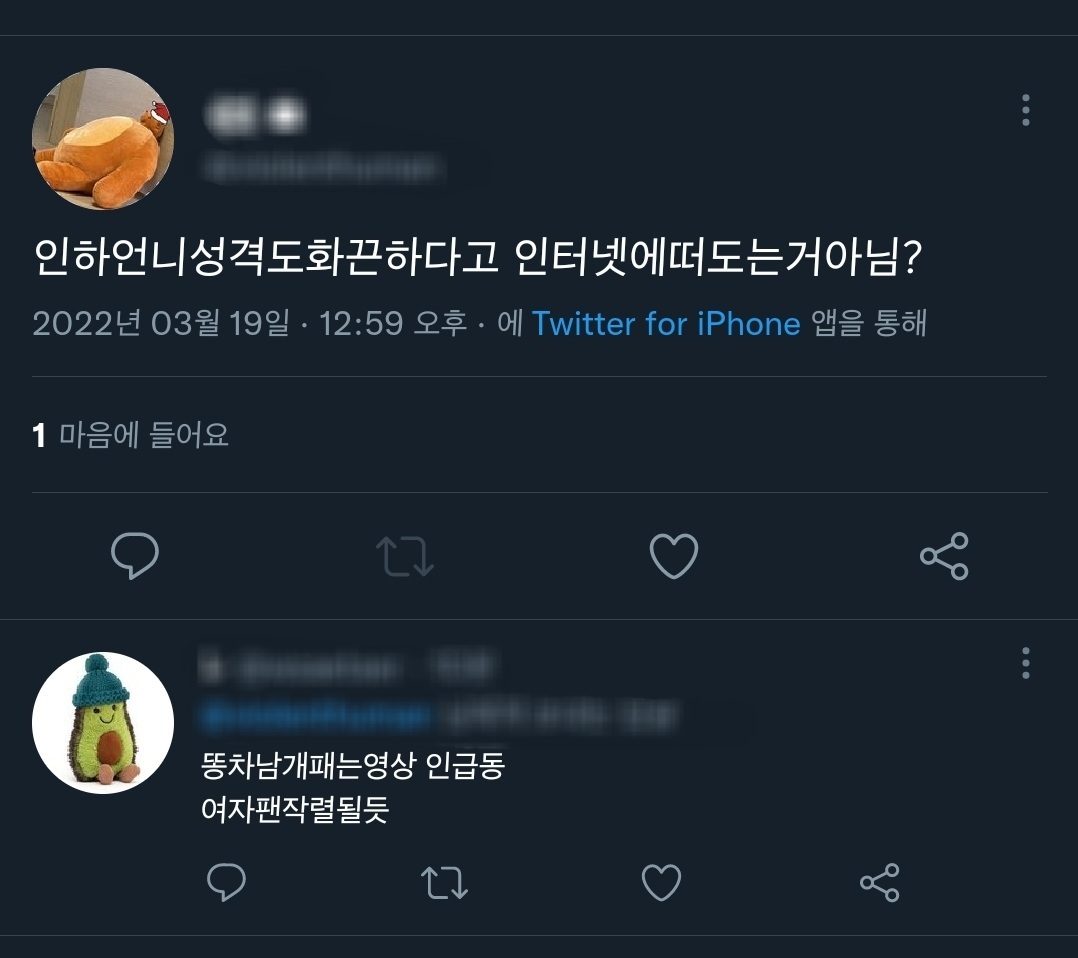Screen dimensions: 1078x958
Task: Open the main tweet's three-dot menu
Action: pyautogui.click(x=1025, y=110)
